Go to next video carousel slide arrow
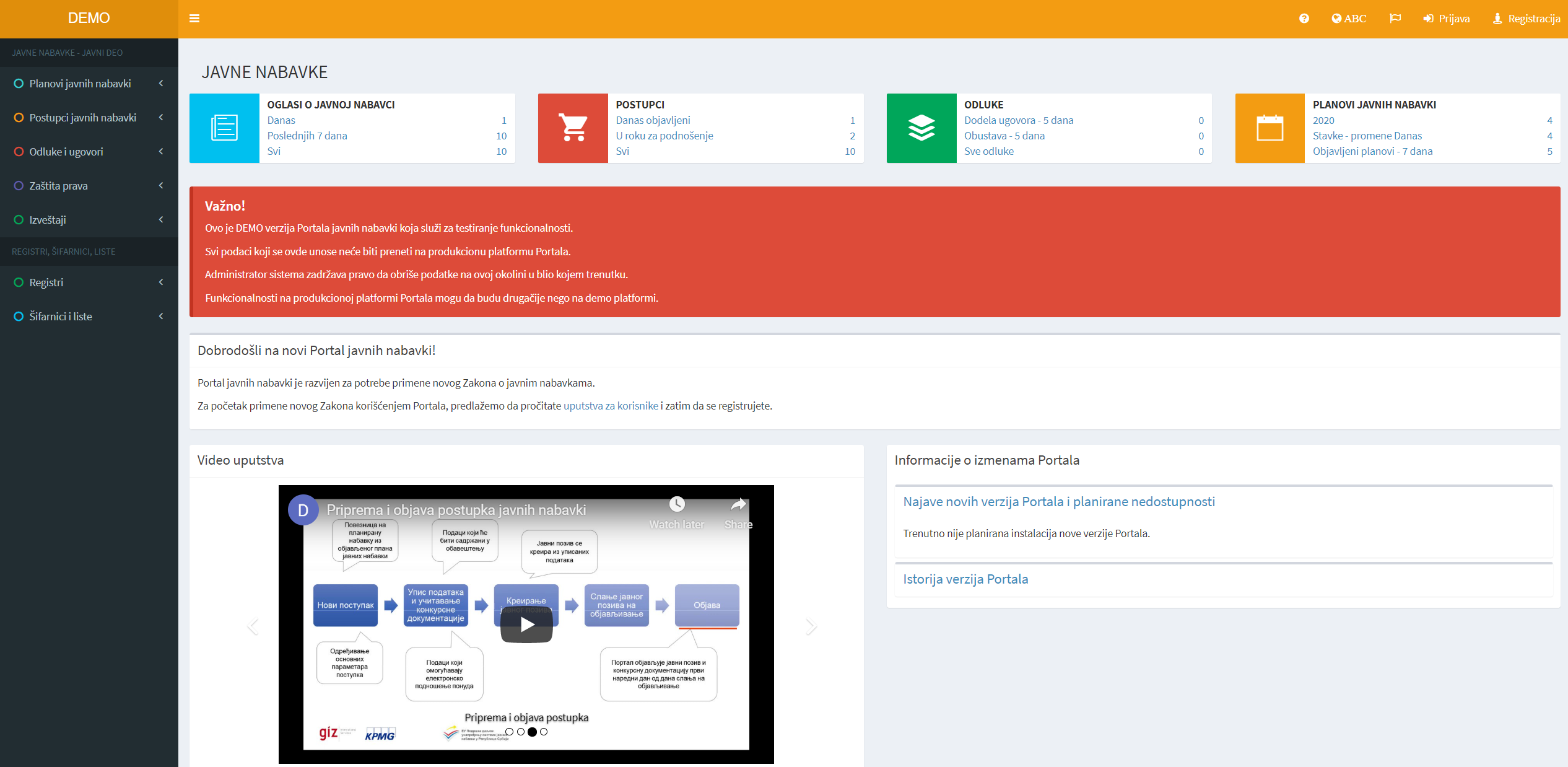The height and width of the screenshot is (767, 1568). 811,626
